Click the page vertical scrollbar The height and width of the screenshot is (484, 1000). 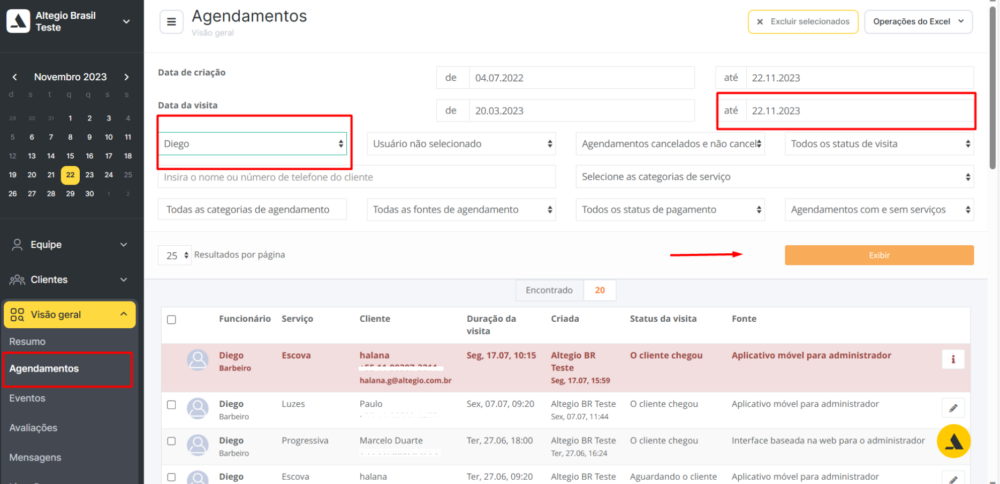[994, 87]
